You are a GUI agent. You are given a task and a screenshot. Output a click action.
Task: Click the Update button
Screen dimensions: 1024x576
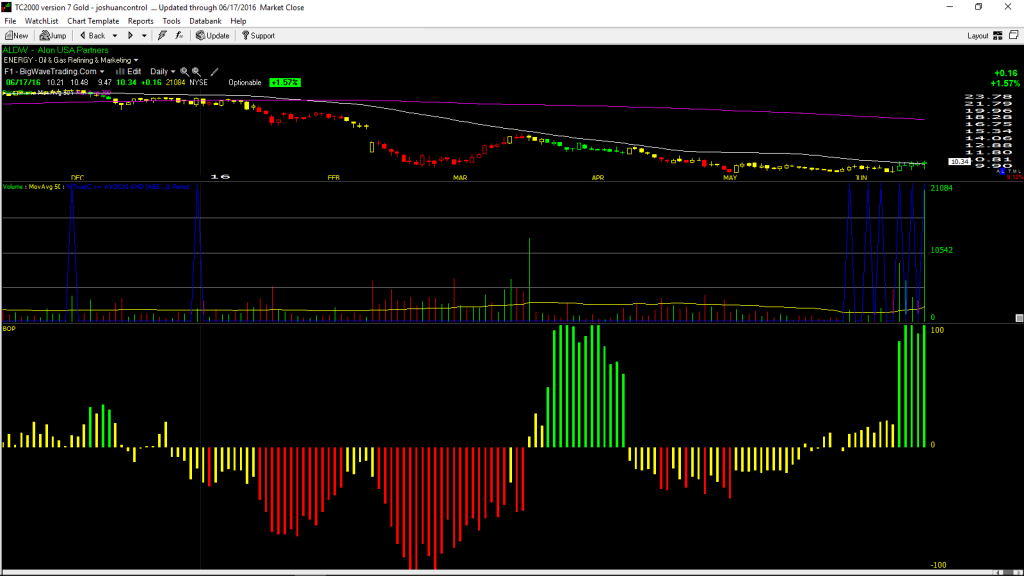coord(213,36)
